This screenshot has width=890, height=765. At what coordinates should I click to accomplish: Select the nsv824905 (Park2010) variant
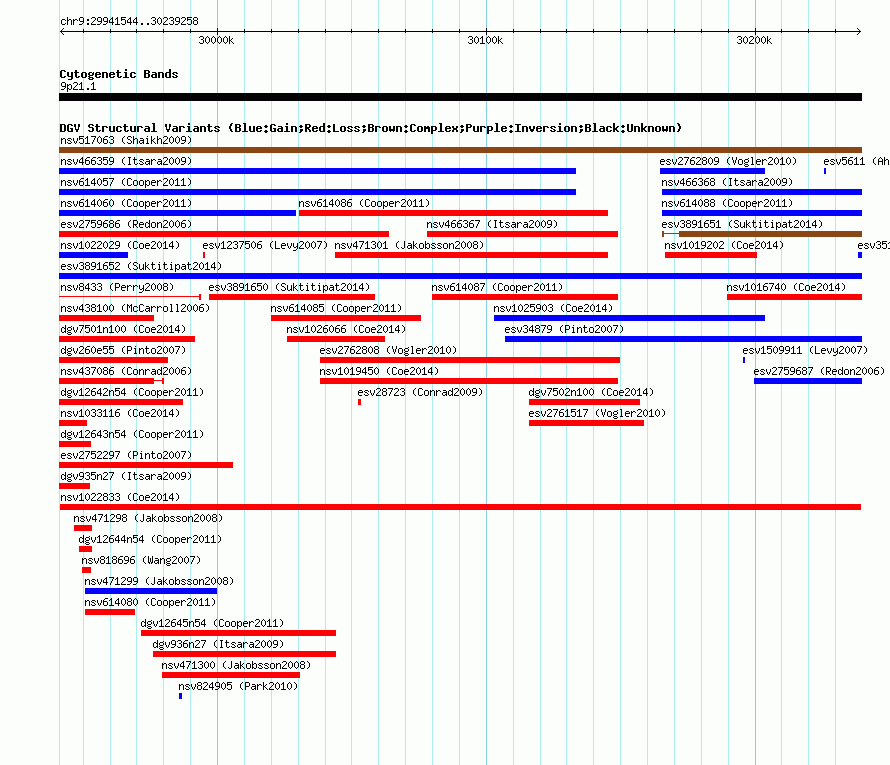pos(180,696)
